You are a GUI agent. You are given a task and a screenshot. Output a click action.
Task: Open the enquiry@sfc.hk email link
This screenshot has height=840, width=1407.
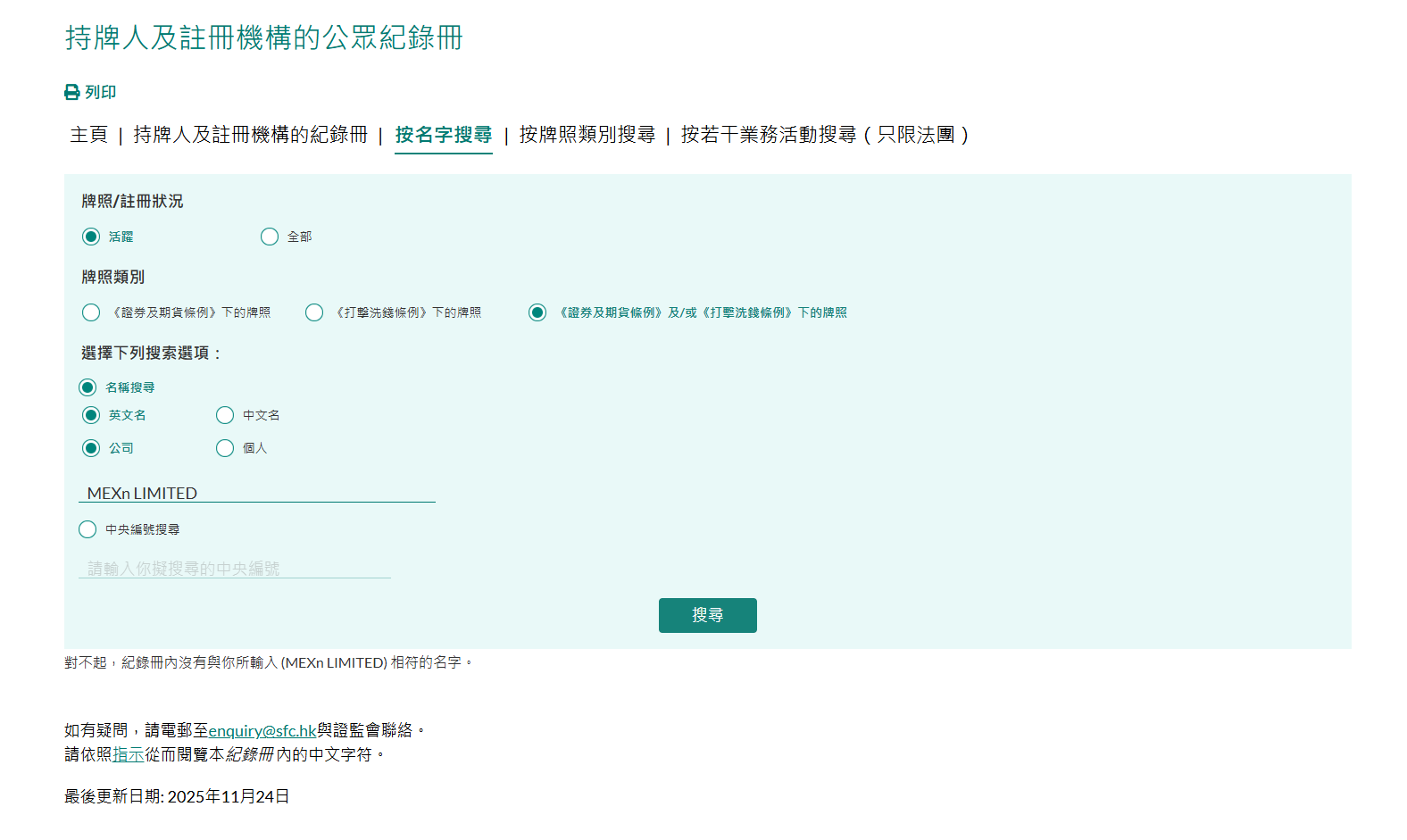point(262,730)
